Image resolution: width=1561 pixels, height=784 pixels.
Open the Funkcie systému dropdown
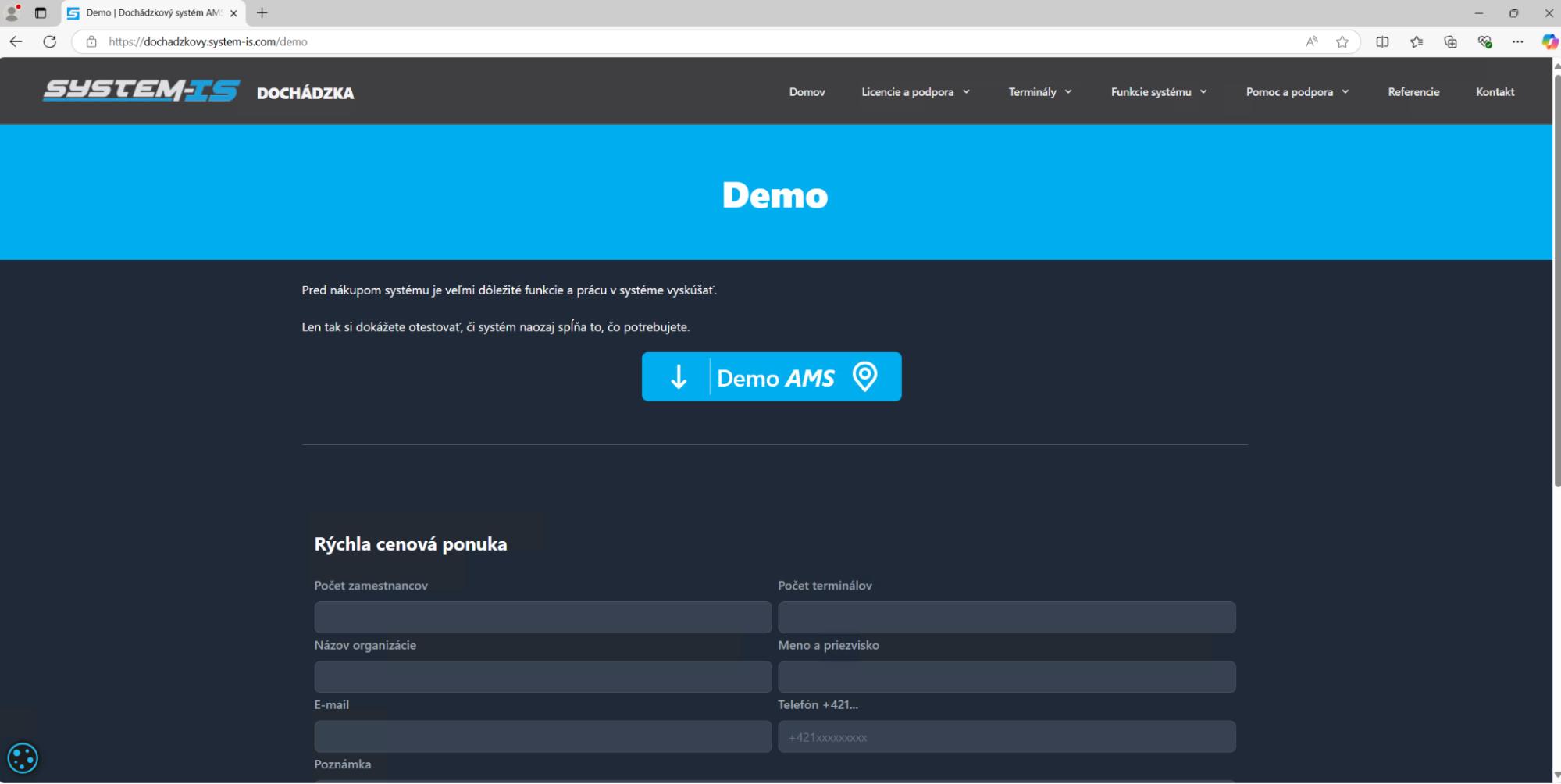(x=1158, y=92)
